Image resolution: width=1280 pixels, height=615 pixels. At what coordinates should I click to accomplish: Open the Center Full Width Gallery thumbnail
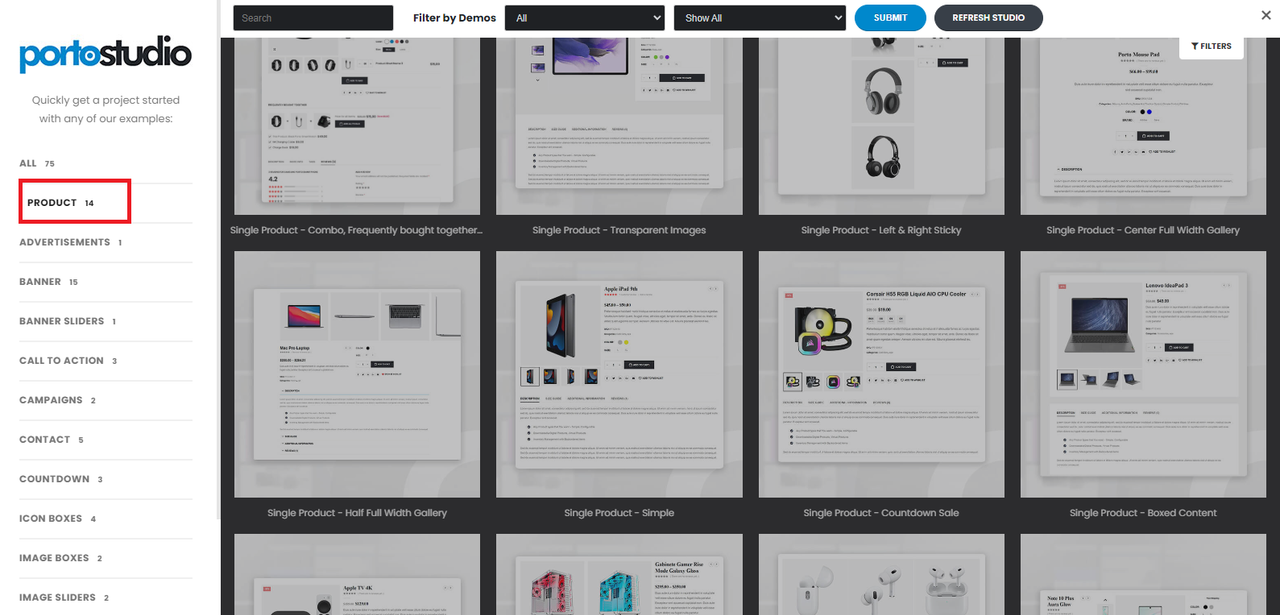click(1143, 126)
